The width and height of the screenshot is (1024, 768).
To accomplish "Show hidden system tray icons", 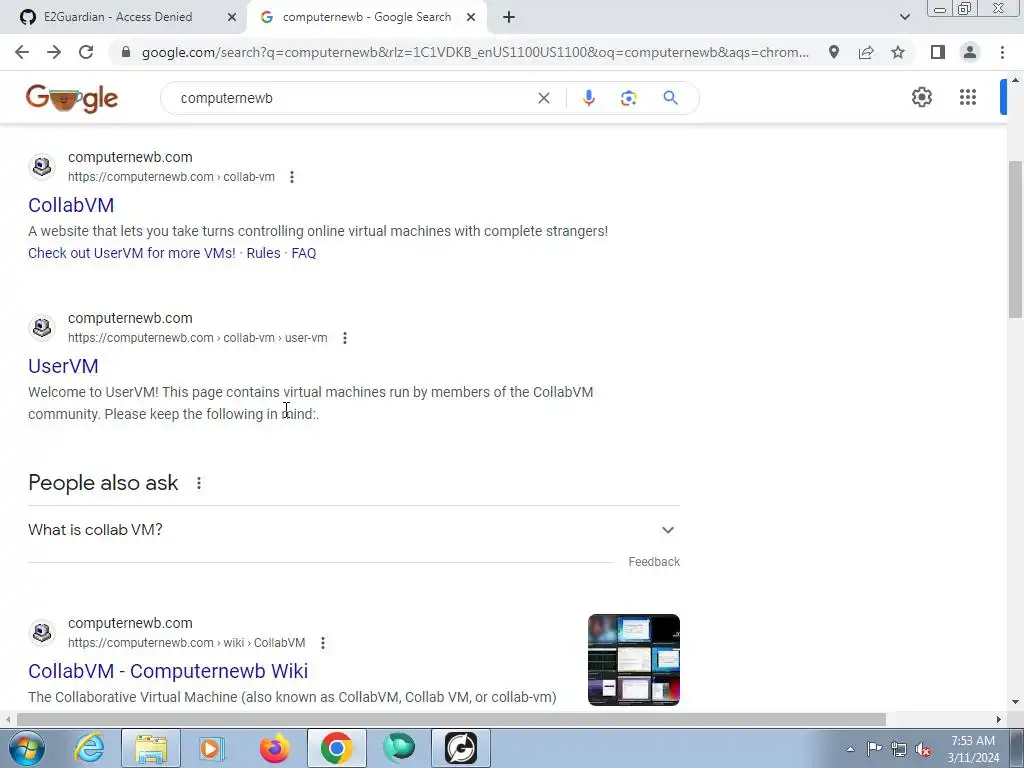I will (x=850, y=749).
